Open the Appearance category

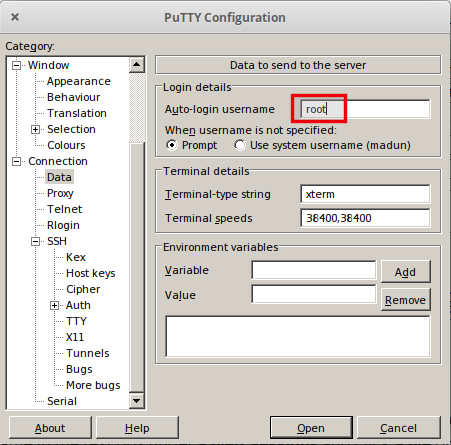pos(79,81)
